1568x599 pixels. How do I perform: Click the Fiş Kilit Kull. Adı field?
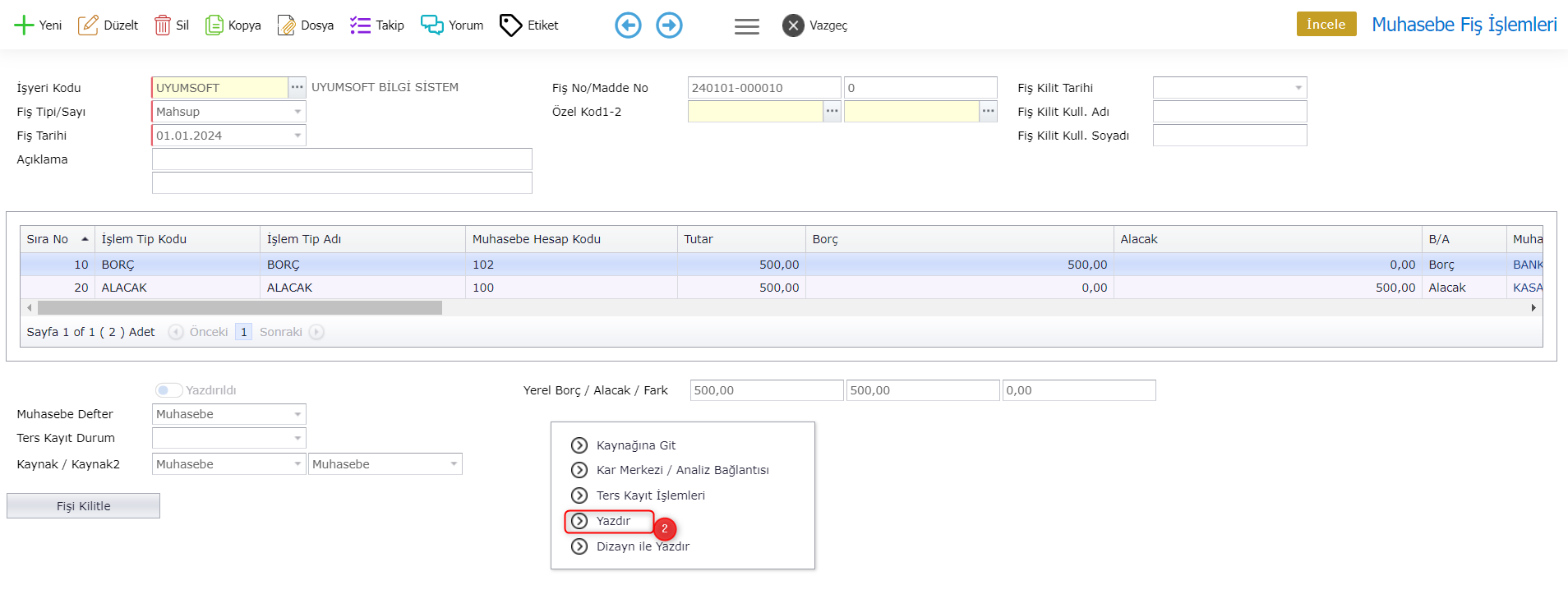(x=1229, y=112)
